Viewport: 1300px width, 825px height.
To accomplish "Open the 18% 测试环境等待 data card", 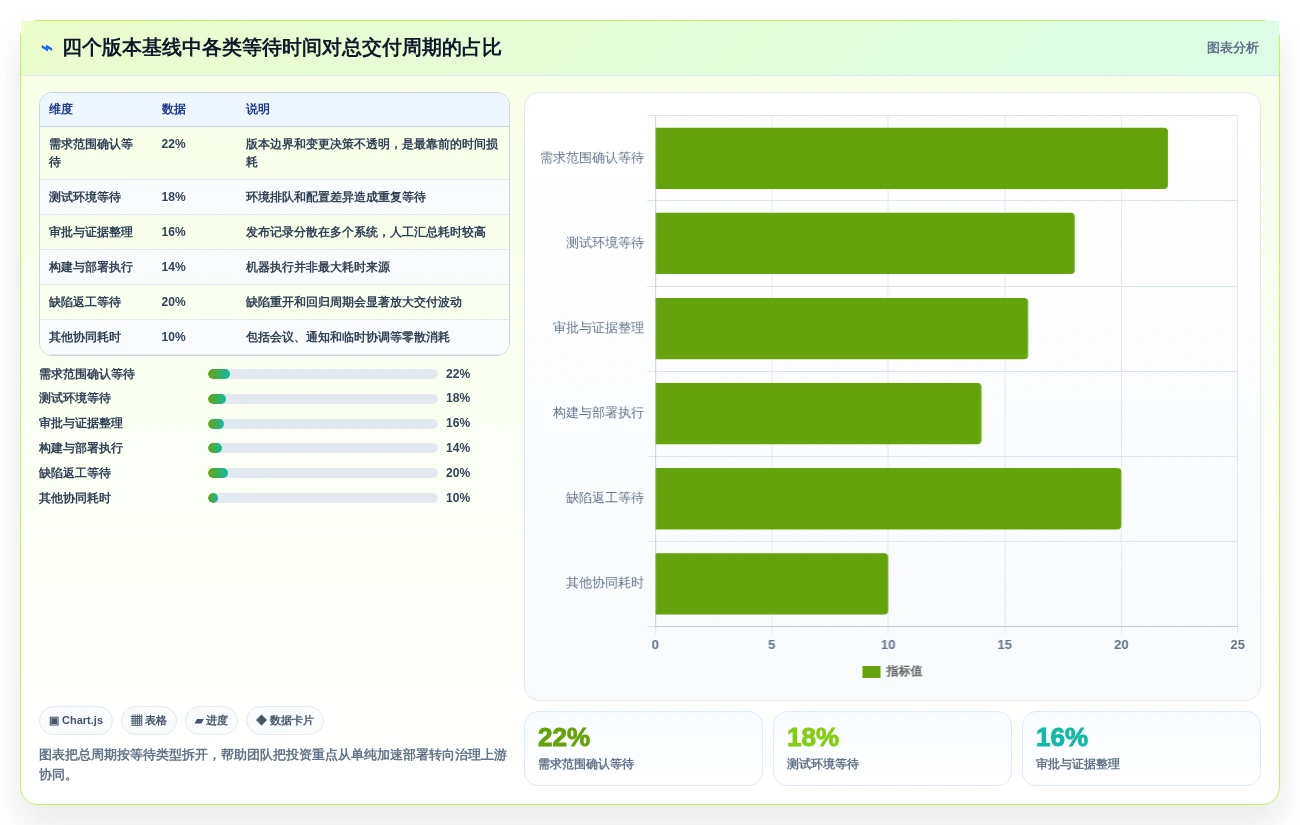I will pos(892,749).
